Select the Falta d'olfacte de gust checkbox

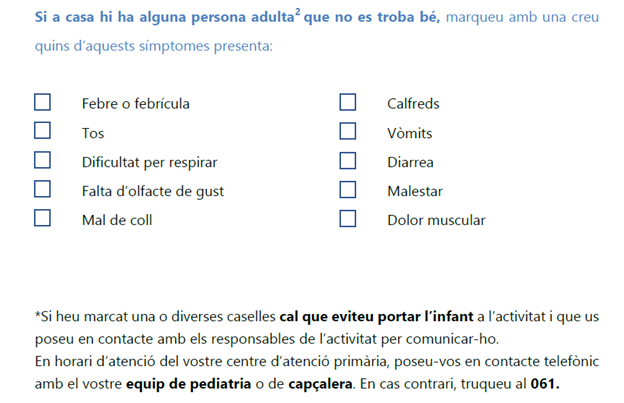pyautogui.click(x=42, y=189)
